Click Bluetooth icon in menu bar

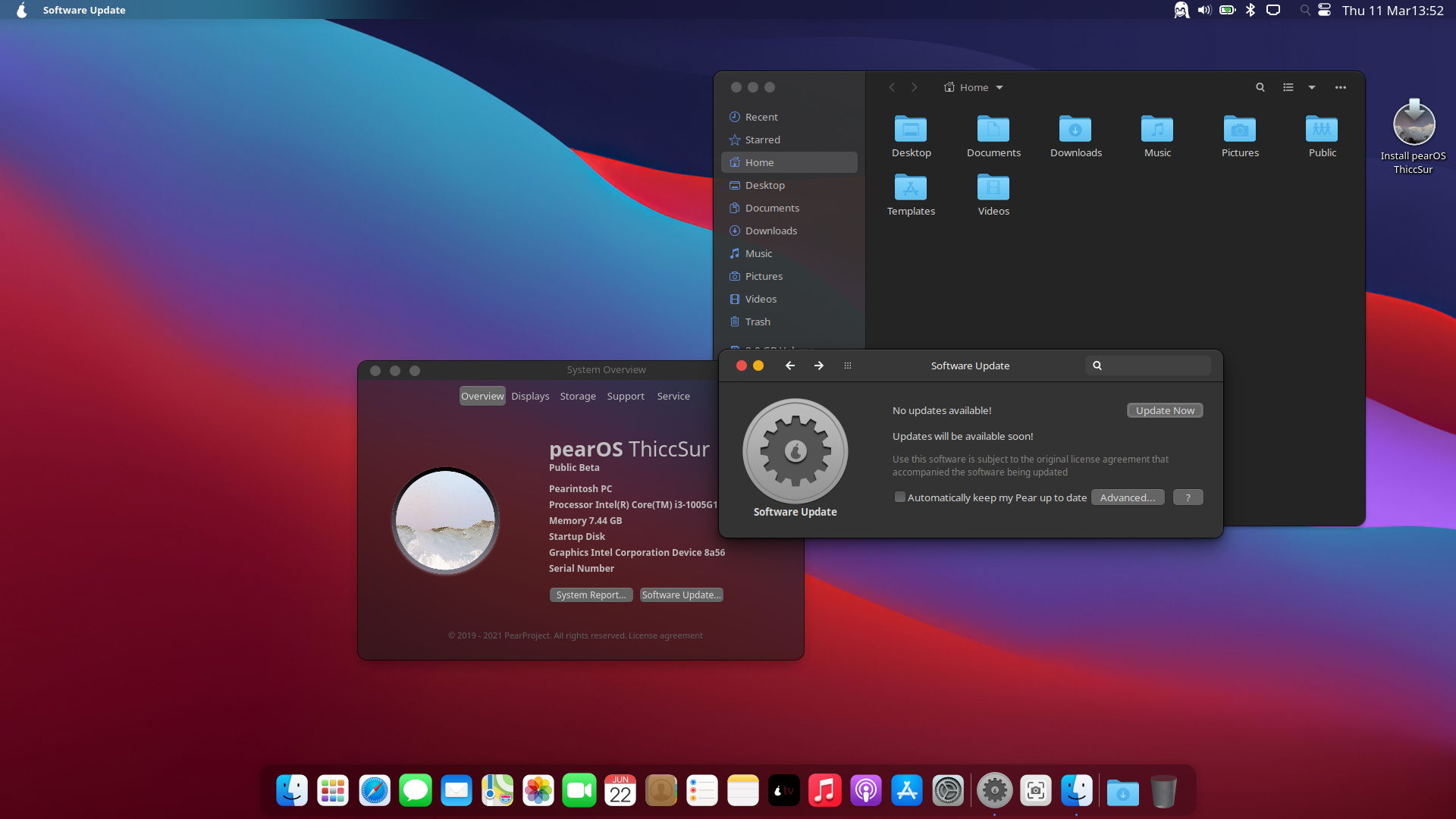[x=1250, y=10]
